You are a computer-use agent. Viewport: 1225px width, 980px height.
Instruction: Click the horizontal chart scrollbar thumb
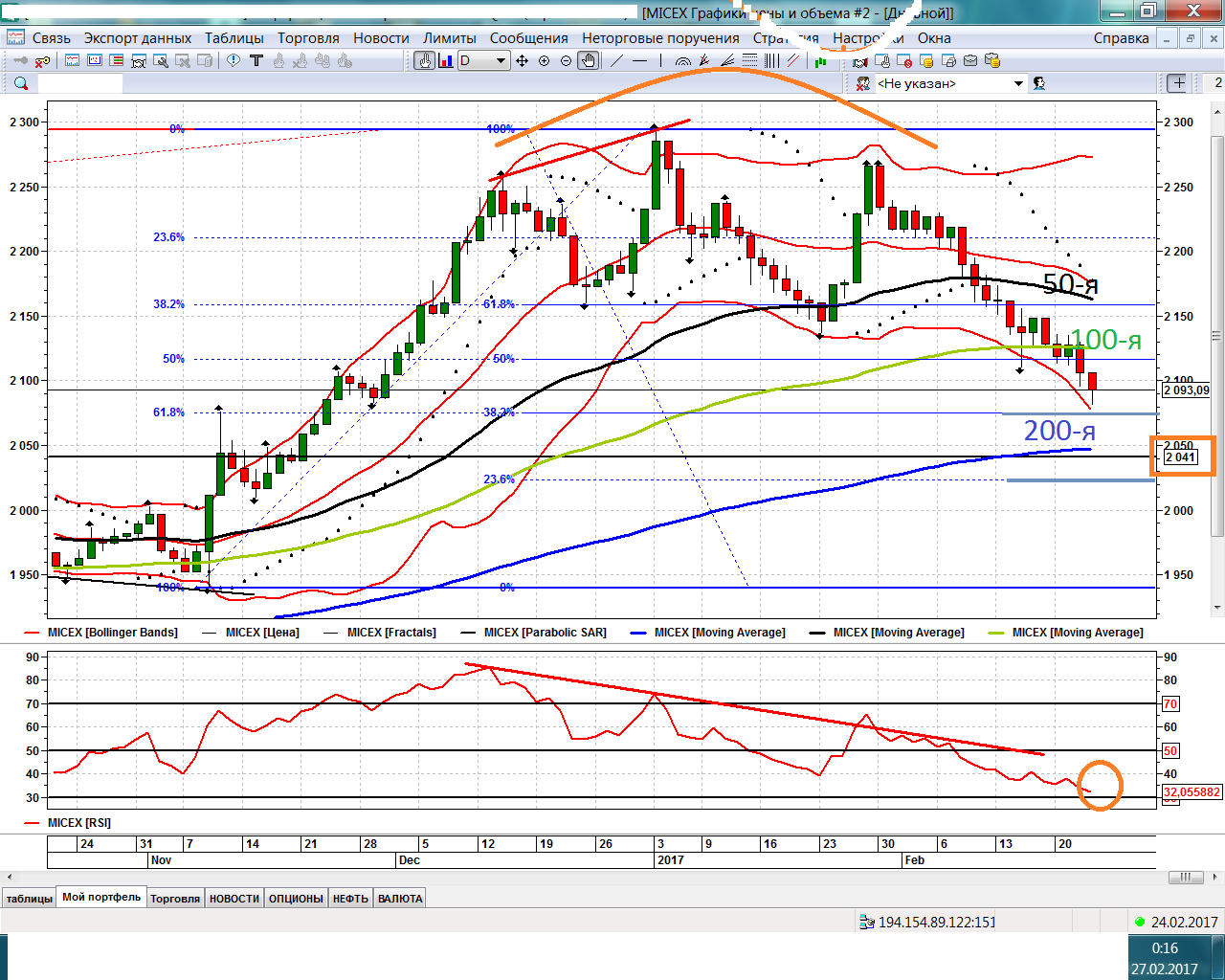[1185, 877]
